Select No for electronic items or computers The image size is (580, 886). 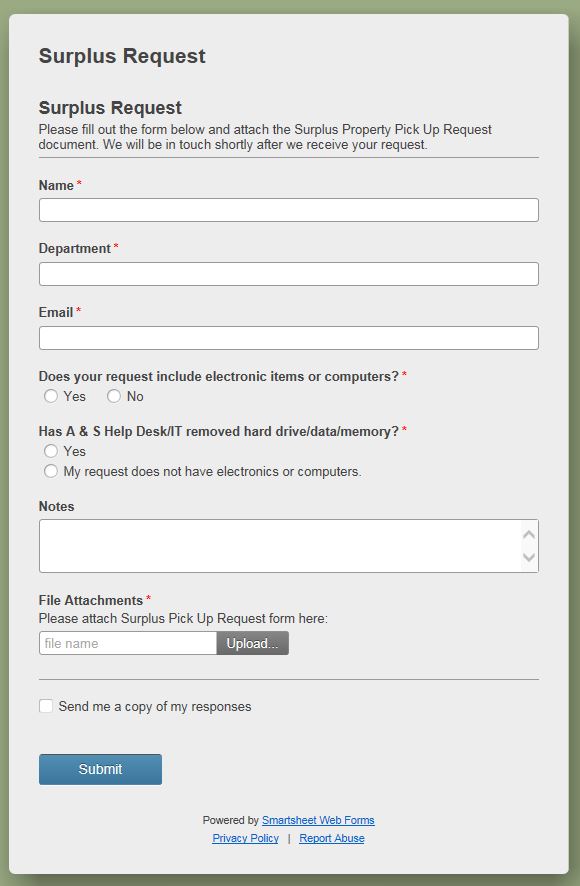(x=114, y=396)
